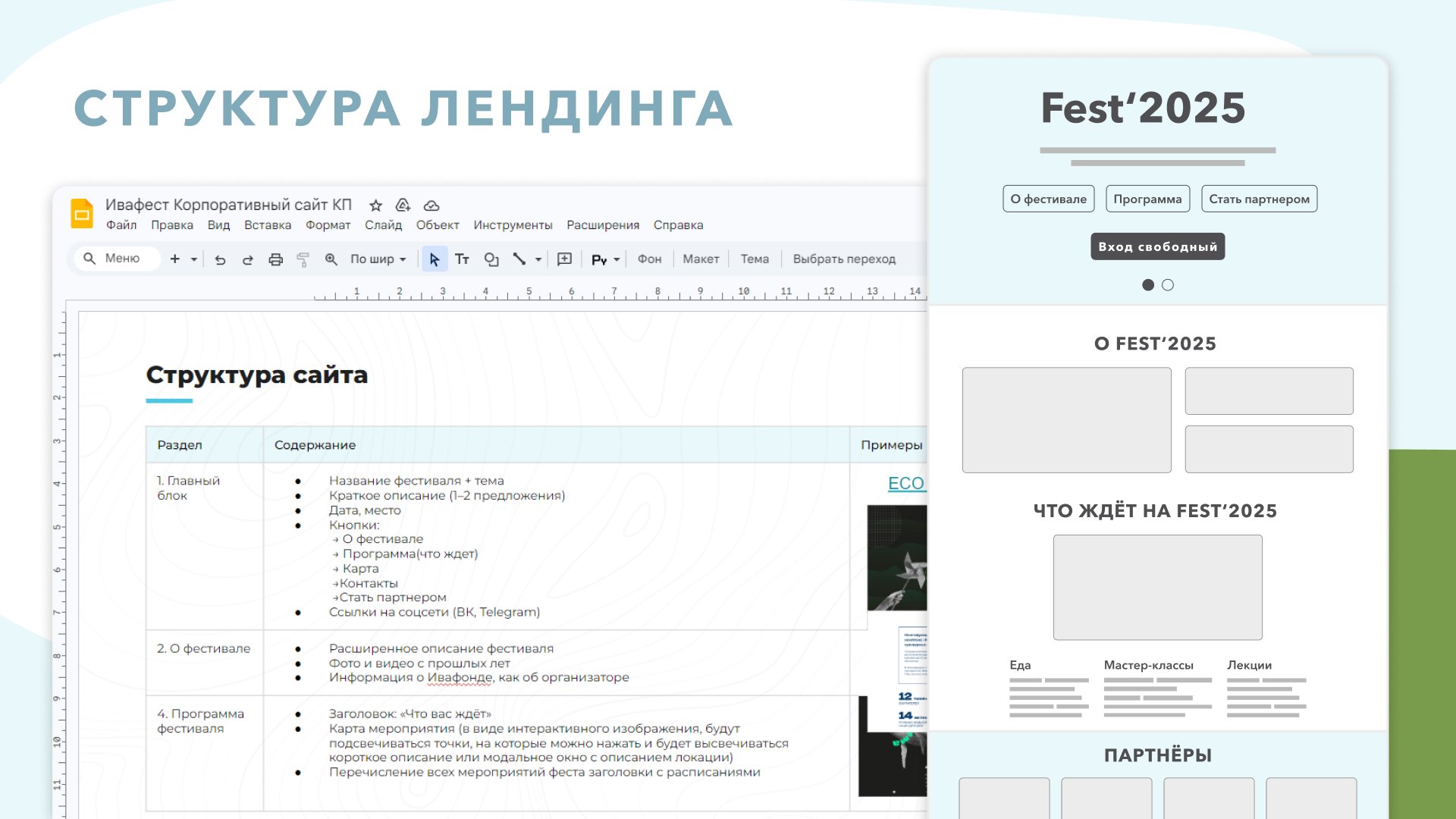
Task: Open the ECO link in Примеры column
Action: click(x=905, y=484)
